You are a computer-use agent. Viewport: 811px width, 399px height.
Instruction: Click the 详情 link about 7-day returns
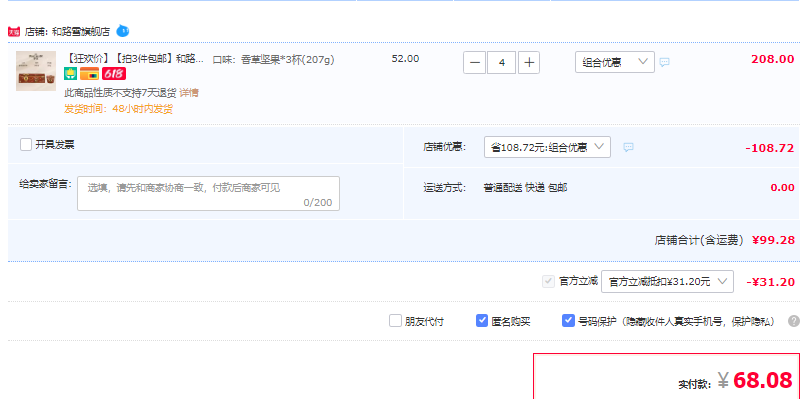tap(189, 93)
